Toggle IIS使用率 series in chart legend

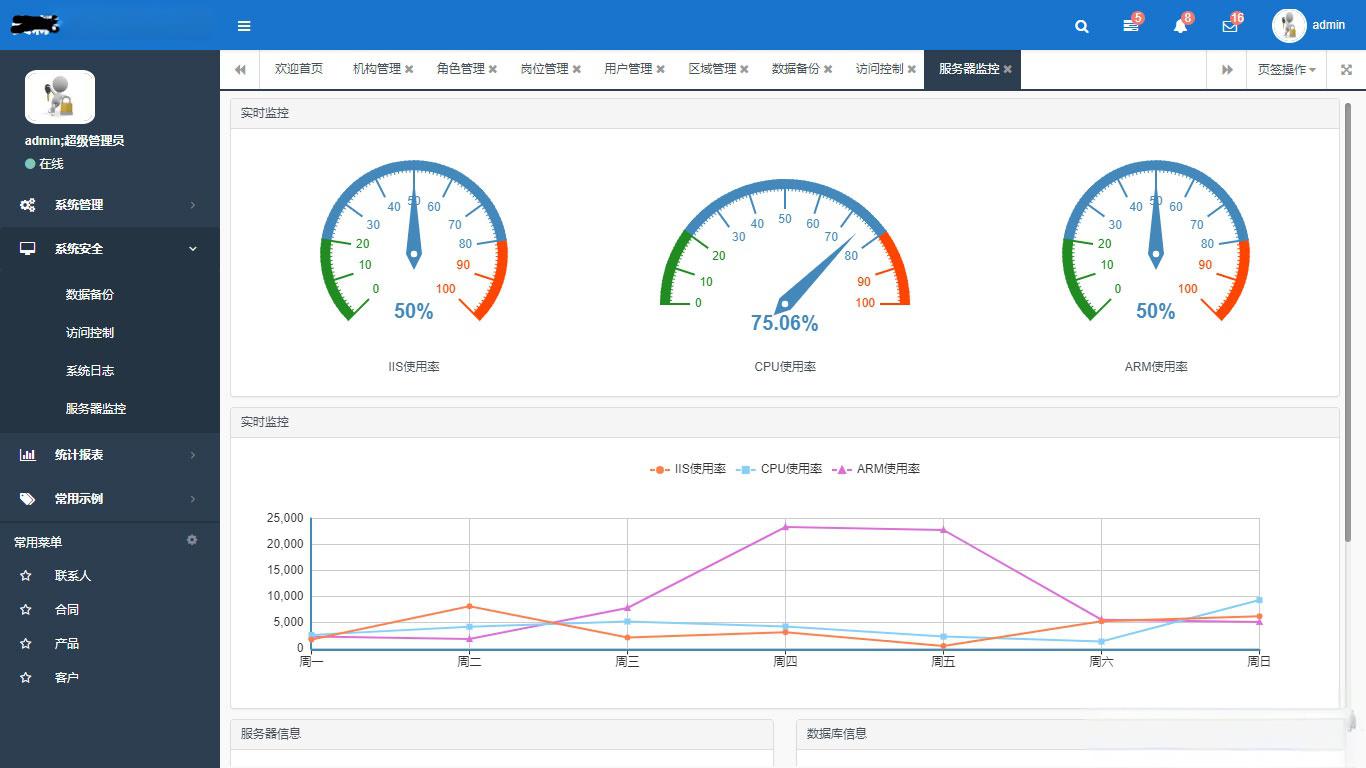click(x=688, y=469)
